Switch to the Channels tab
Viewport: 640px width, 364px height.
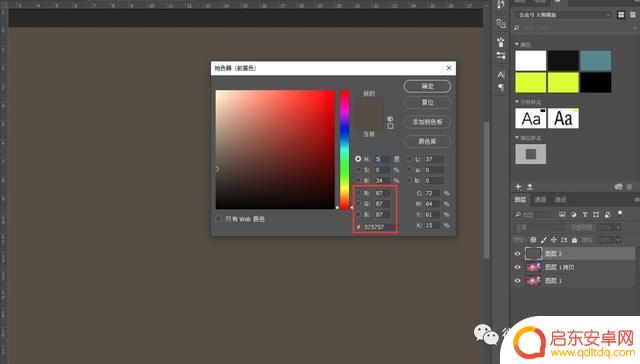[540, 200]
